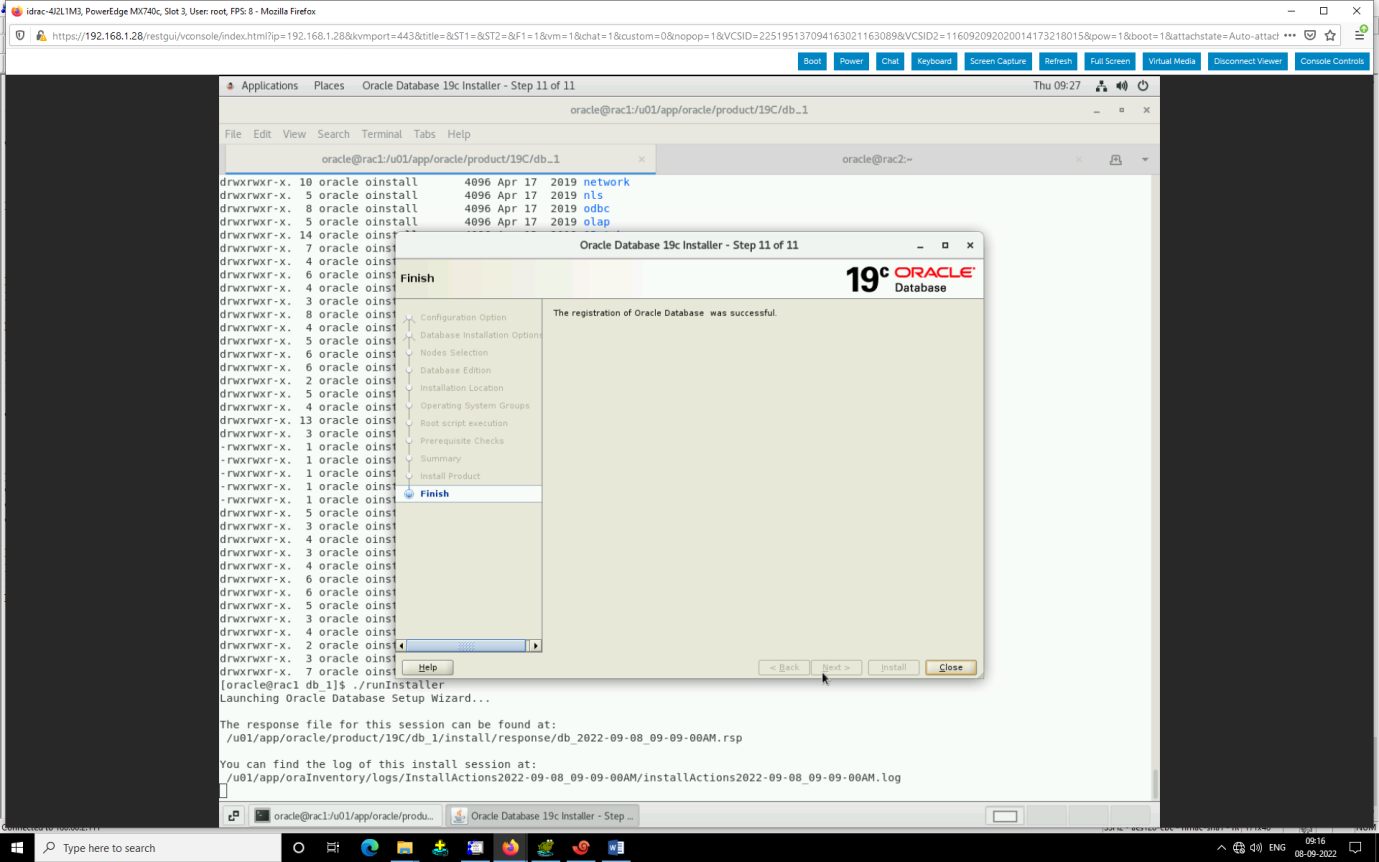Click the oracle@rac1 terminal item in GNOME taskbar
This screenshot has width=1379, height=862.
344,816
